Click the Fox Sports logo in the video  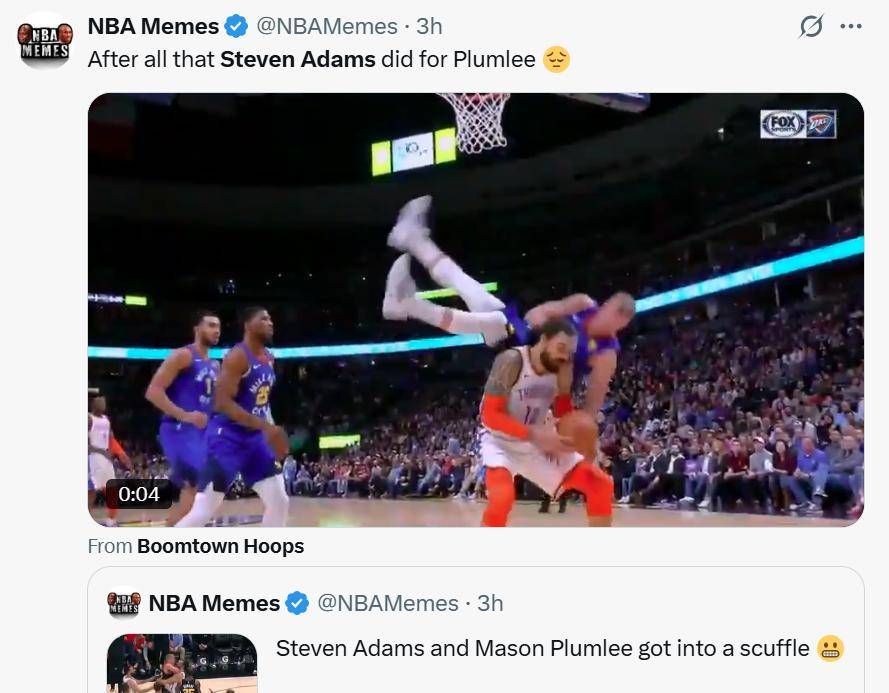tap(783, 124)
